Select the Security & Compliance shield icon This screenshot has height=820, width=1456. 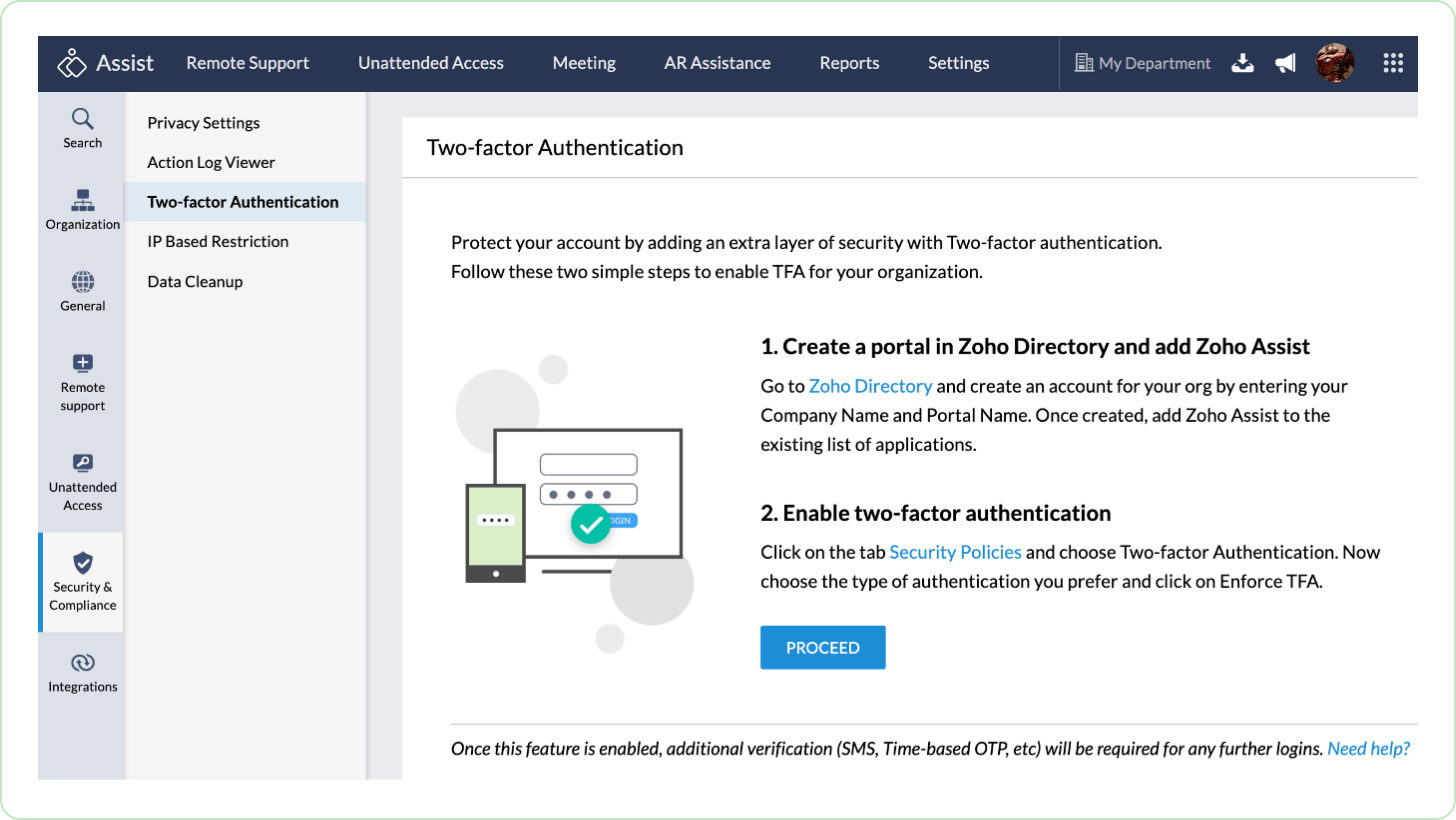83,563
